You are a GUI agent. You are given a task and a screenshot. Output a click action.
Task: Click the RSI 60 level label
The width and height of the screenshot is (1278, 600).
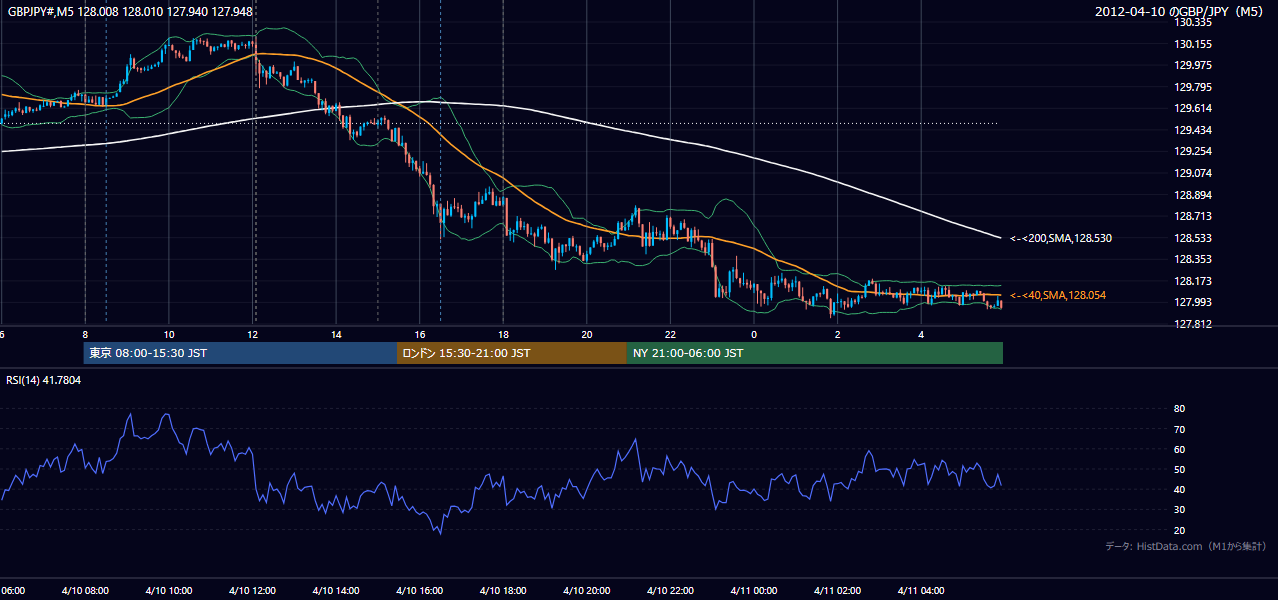(1180, 449)
